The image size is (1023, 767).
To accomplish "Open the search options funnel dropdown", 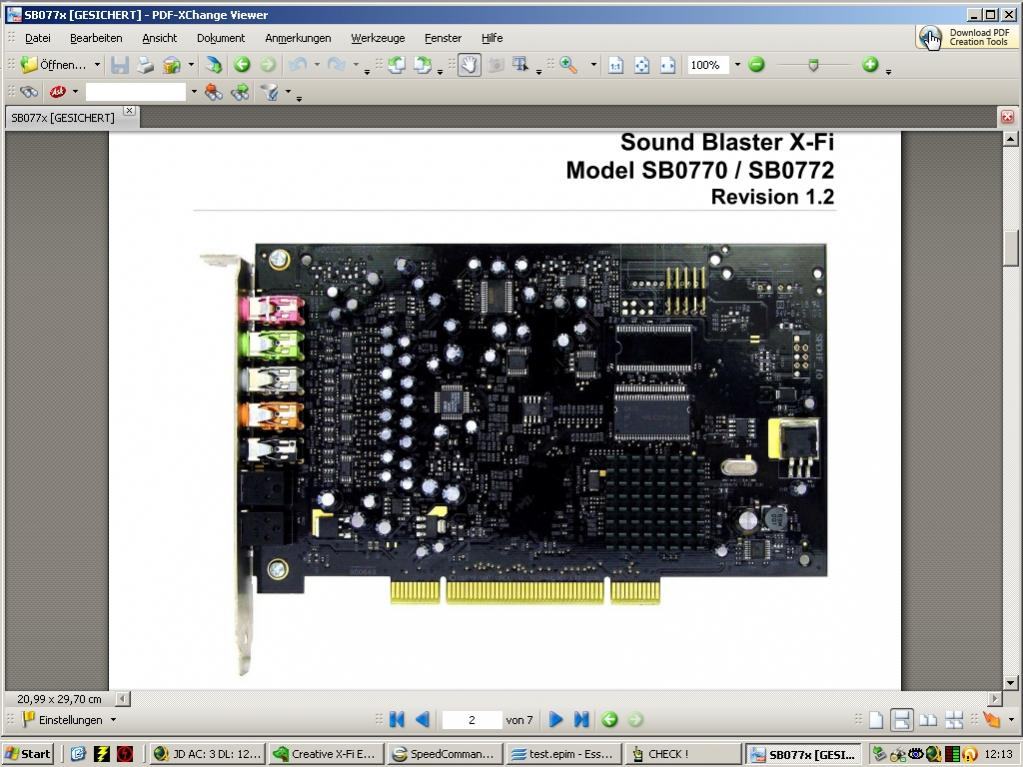I will [288, 92].
